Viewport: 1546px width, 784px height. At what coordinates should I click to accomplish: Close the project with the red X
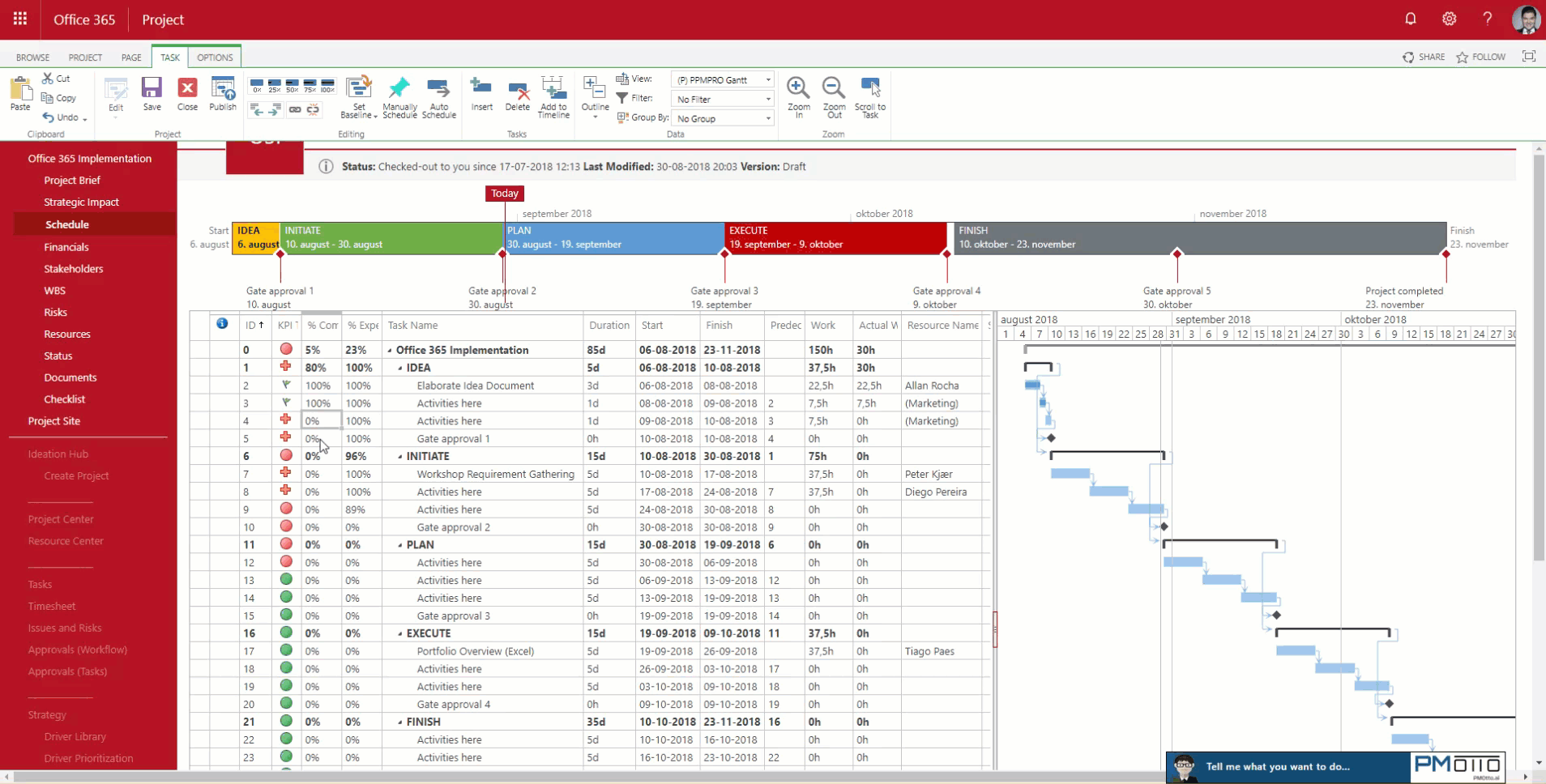click(187, 94)
